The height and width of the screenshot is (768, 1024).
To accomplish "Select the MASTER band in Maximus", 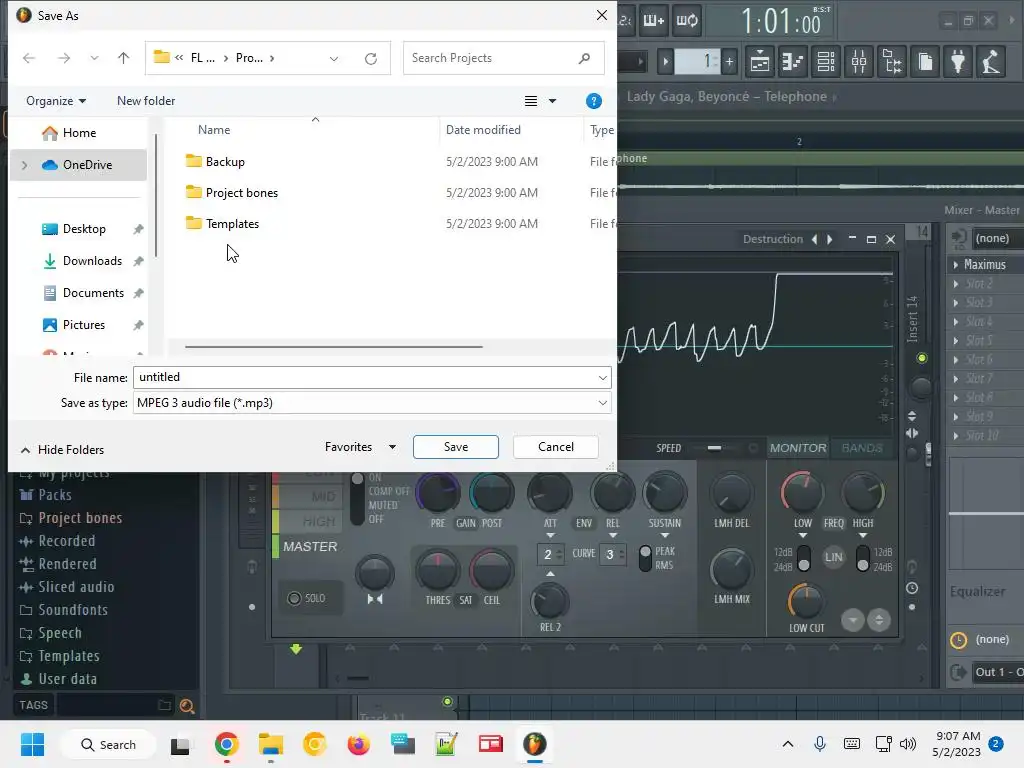I will pos(310,547).
